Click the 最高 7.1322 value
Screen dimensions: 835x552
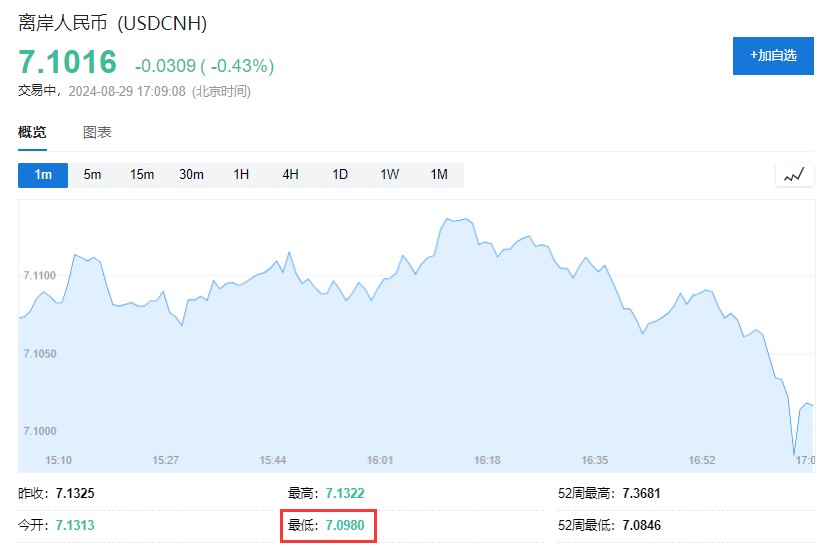pos(345,493)
